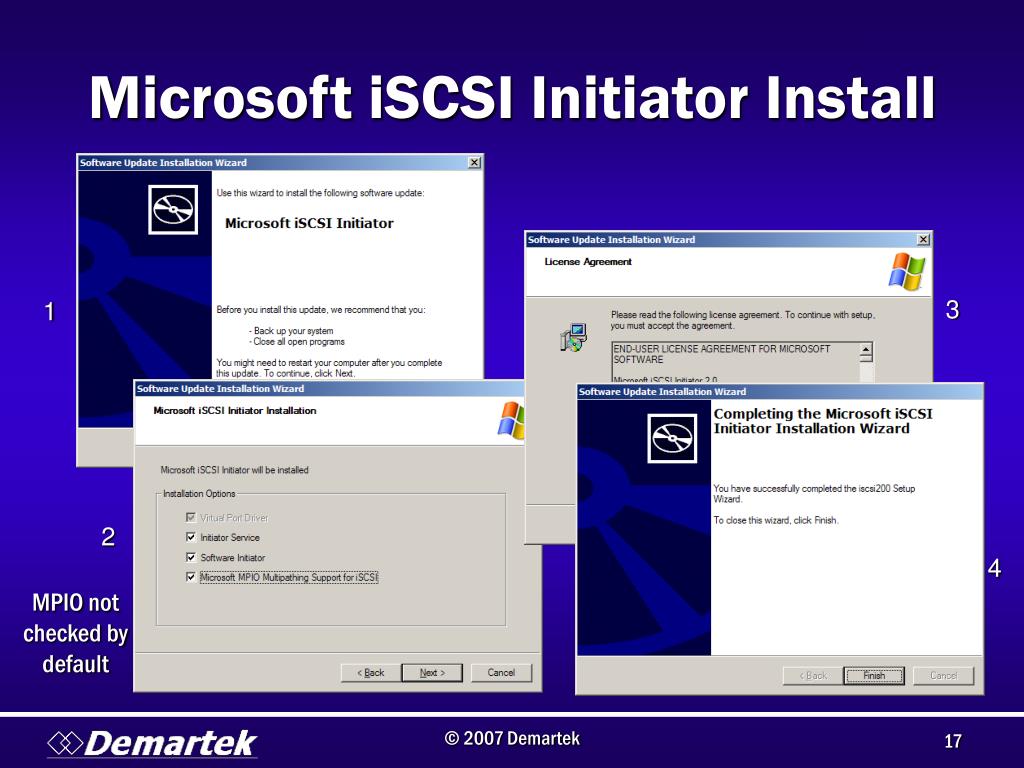
Task: Click 'To close this wizard, click Finish.' text
Action: click(776, 520)
